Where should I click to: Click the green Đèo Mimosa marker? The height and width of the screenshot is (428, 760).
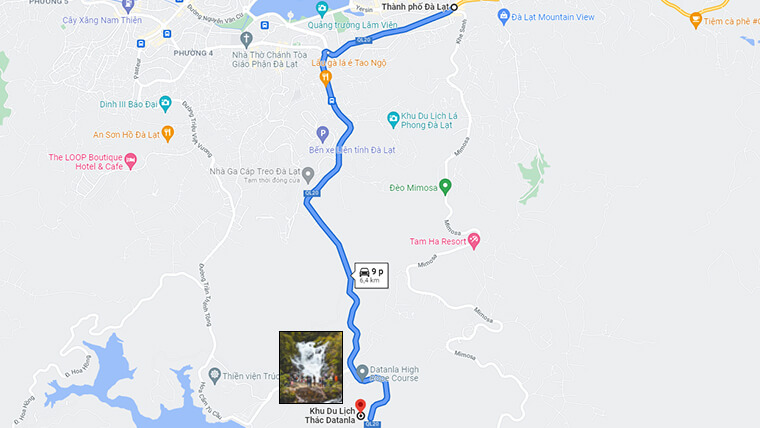pos(445,187)
